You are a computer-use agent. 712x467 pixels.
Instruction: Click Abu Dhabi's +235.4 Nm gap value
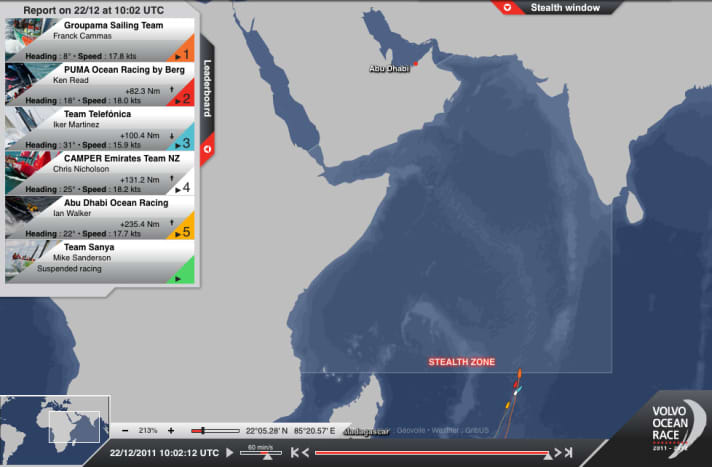tap(140, 224)
